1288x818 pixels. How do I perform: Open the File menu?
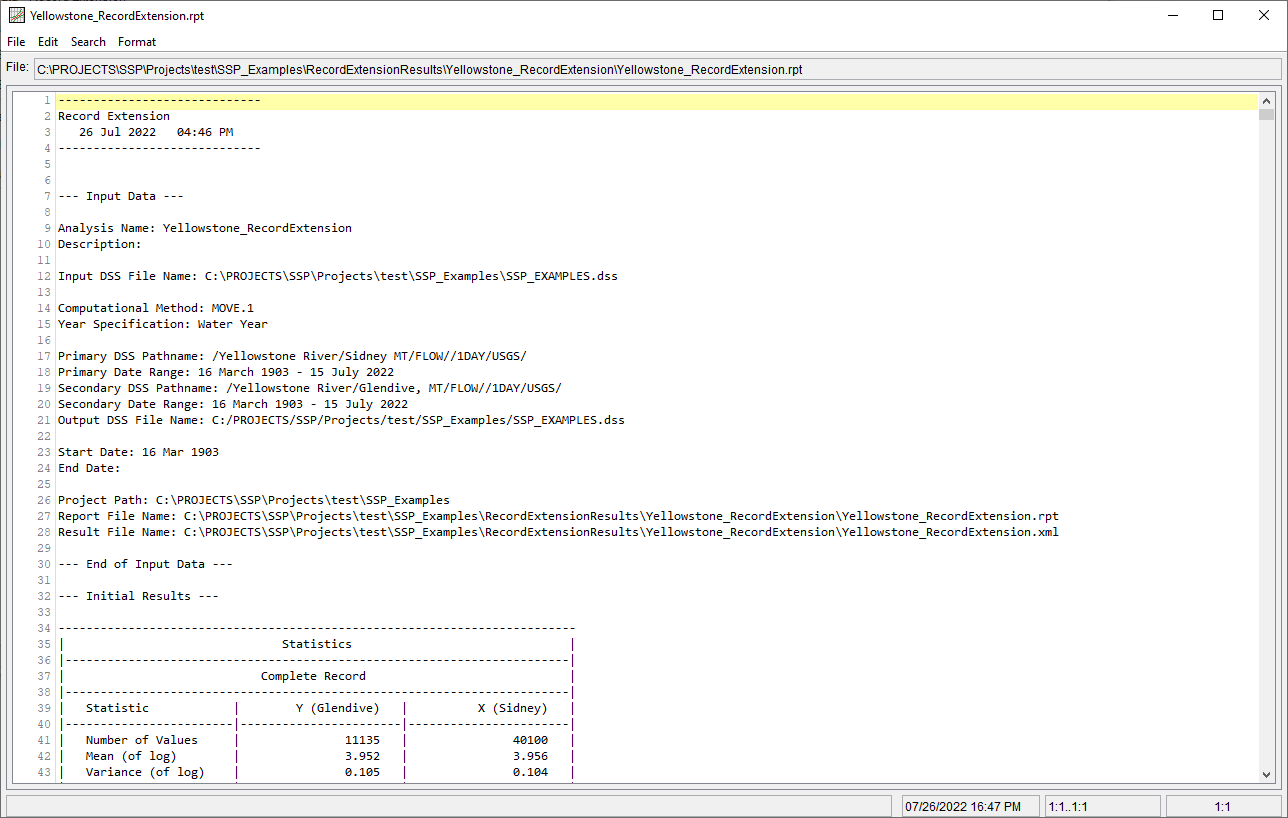click(x=15, y=42)
